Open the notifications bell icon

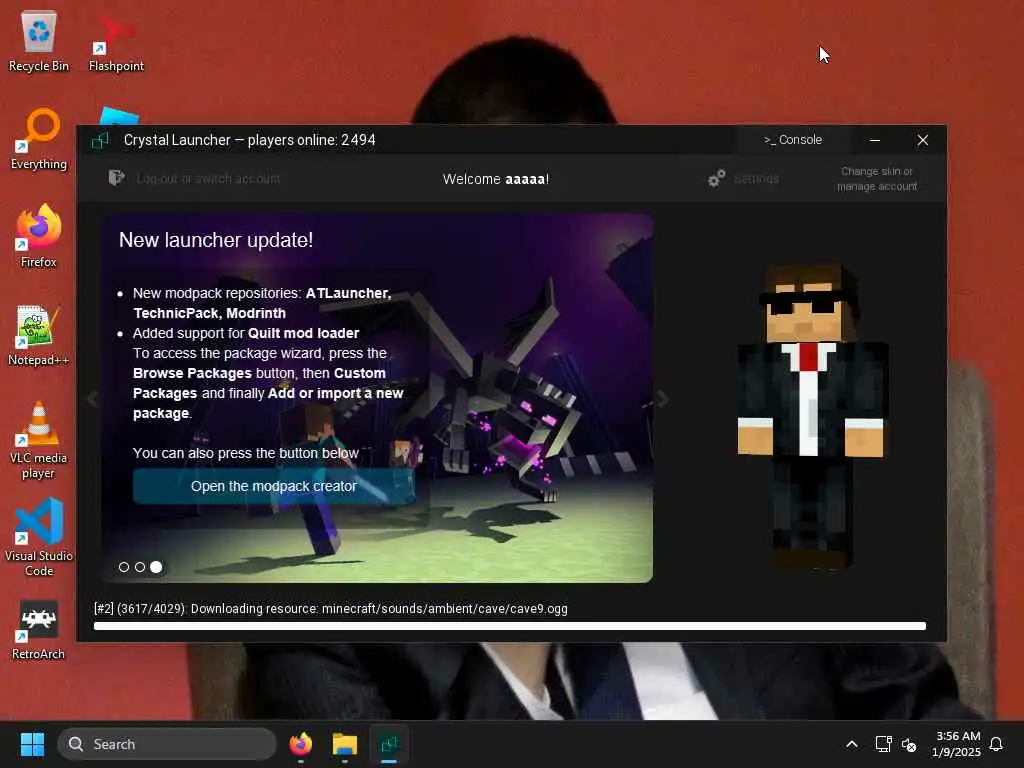(997, 744)
